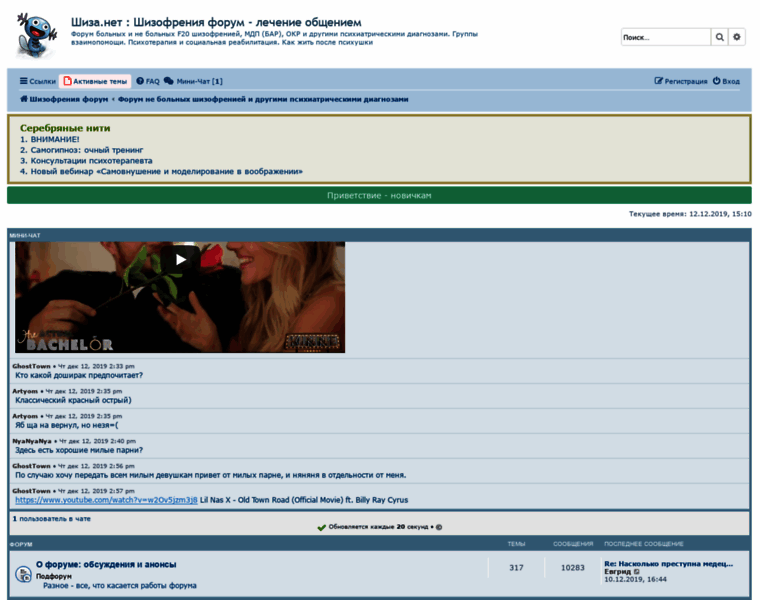Open Активные темы tab
The height and width of the screenshot is (600, 760).
[x=95, y=81]
